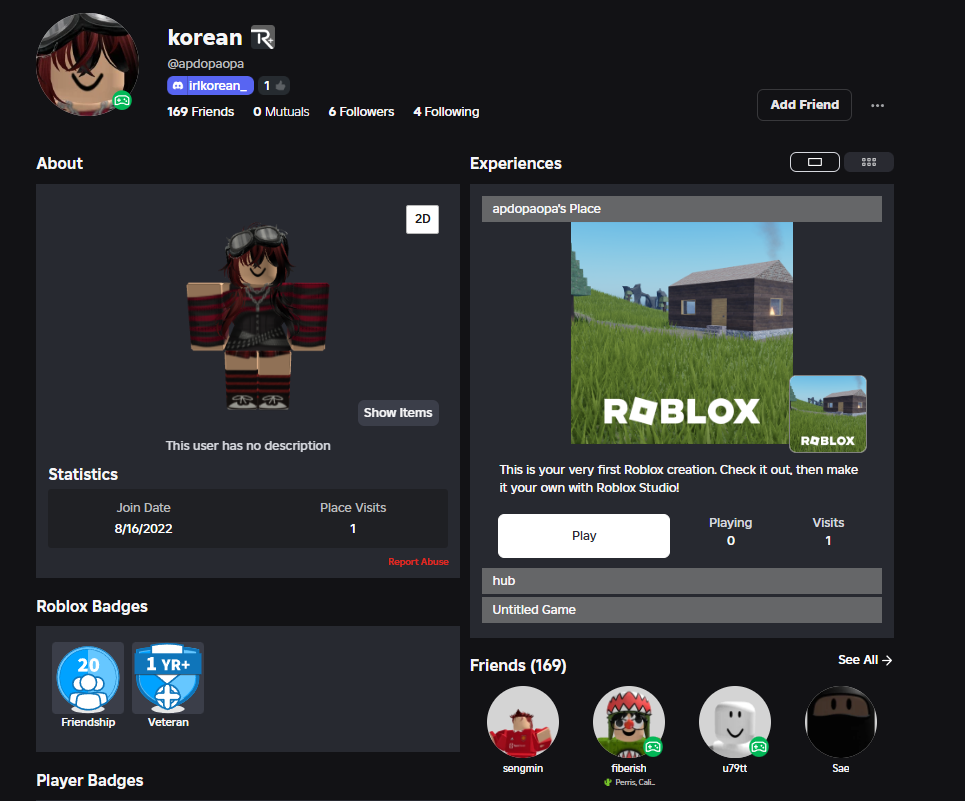Select the Veteran 1 YR+ badge
Screen dimensions: 965x801
[168, 685]
